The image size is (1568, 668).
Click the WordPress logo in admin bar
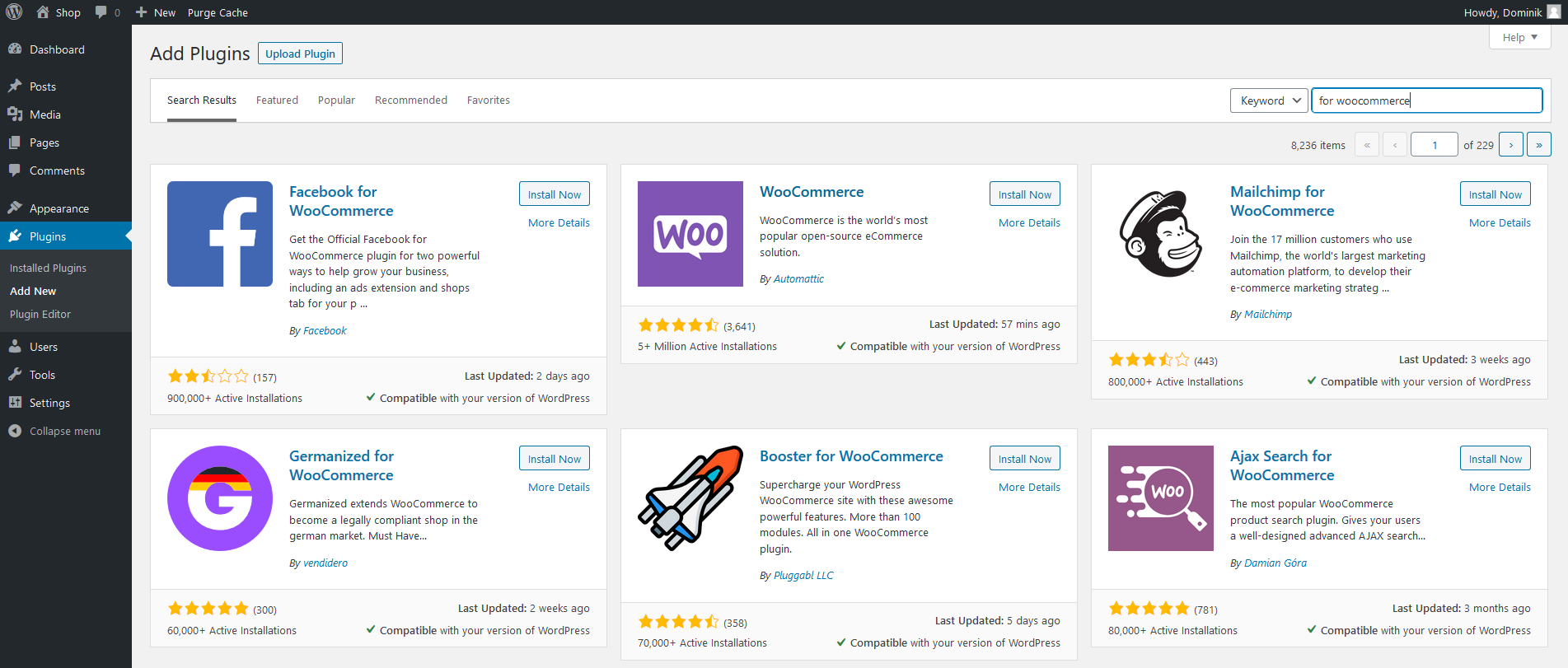tap(14, 12)
